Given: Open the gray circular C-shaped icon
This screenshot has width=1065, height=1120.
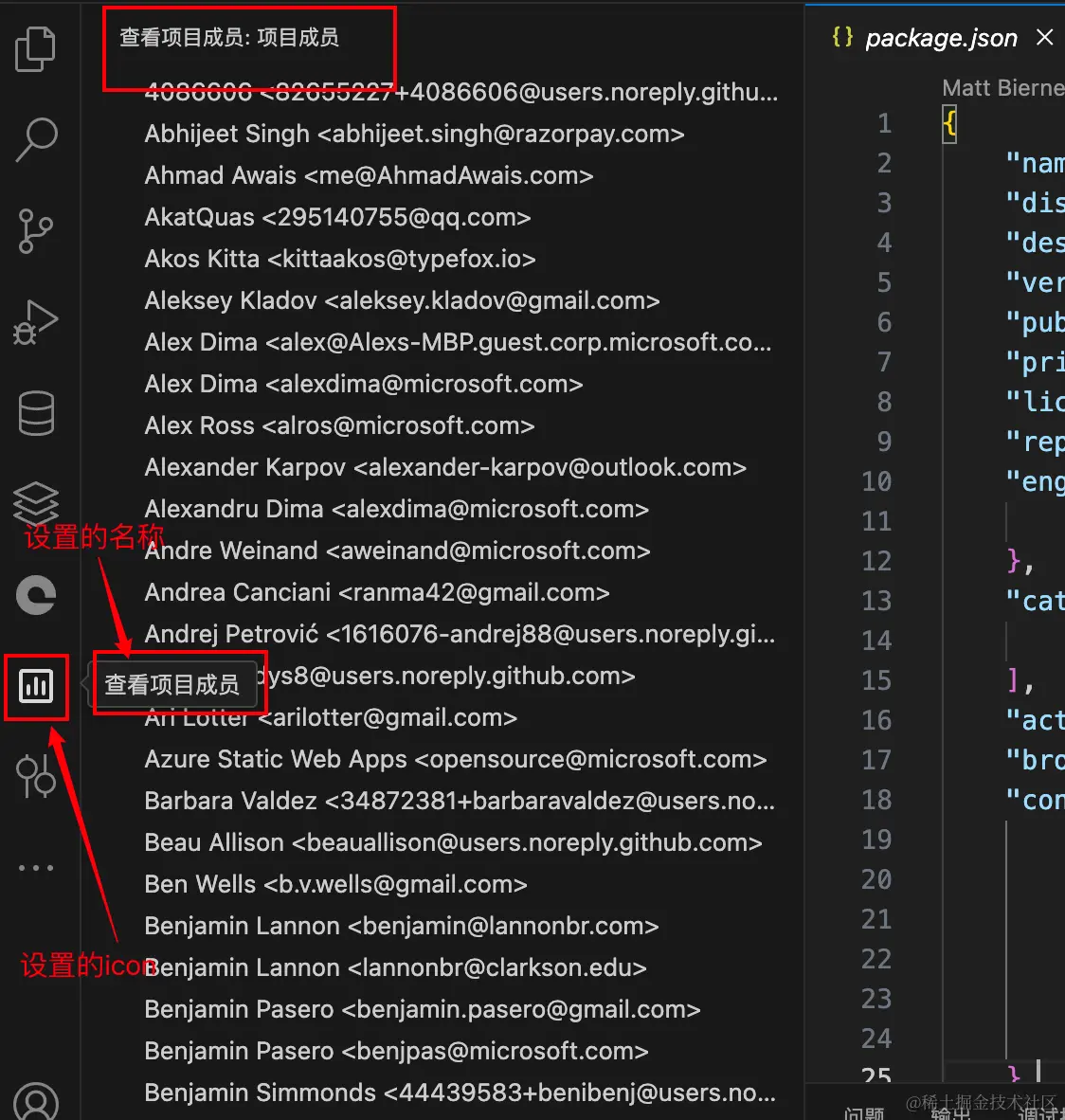Looking at the screenshot, I should [36, 595].
